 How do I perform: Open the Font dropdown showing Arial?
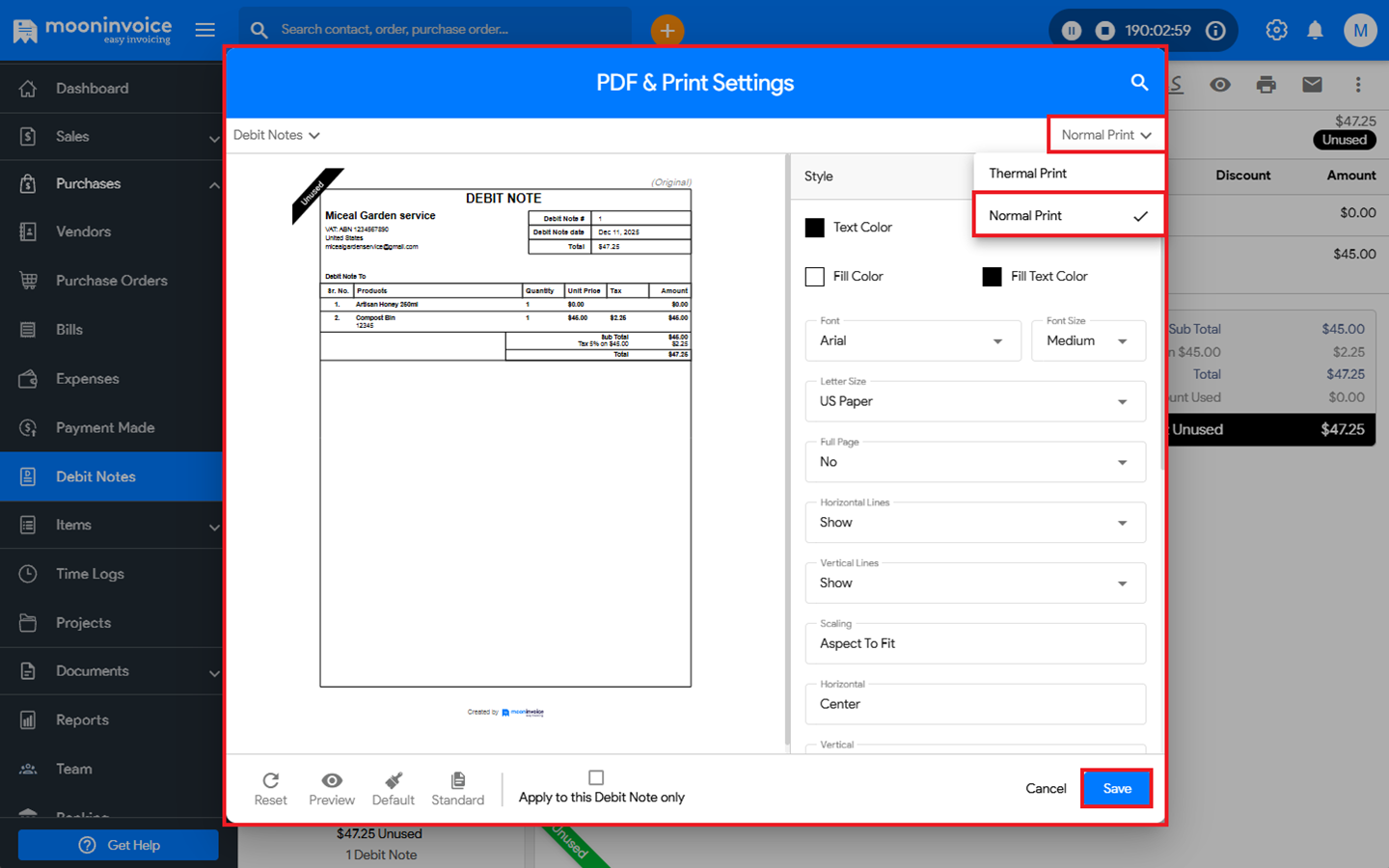pos(912,341)
